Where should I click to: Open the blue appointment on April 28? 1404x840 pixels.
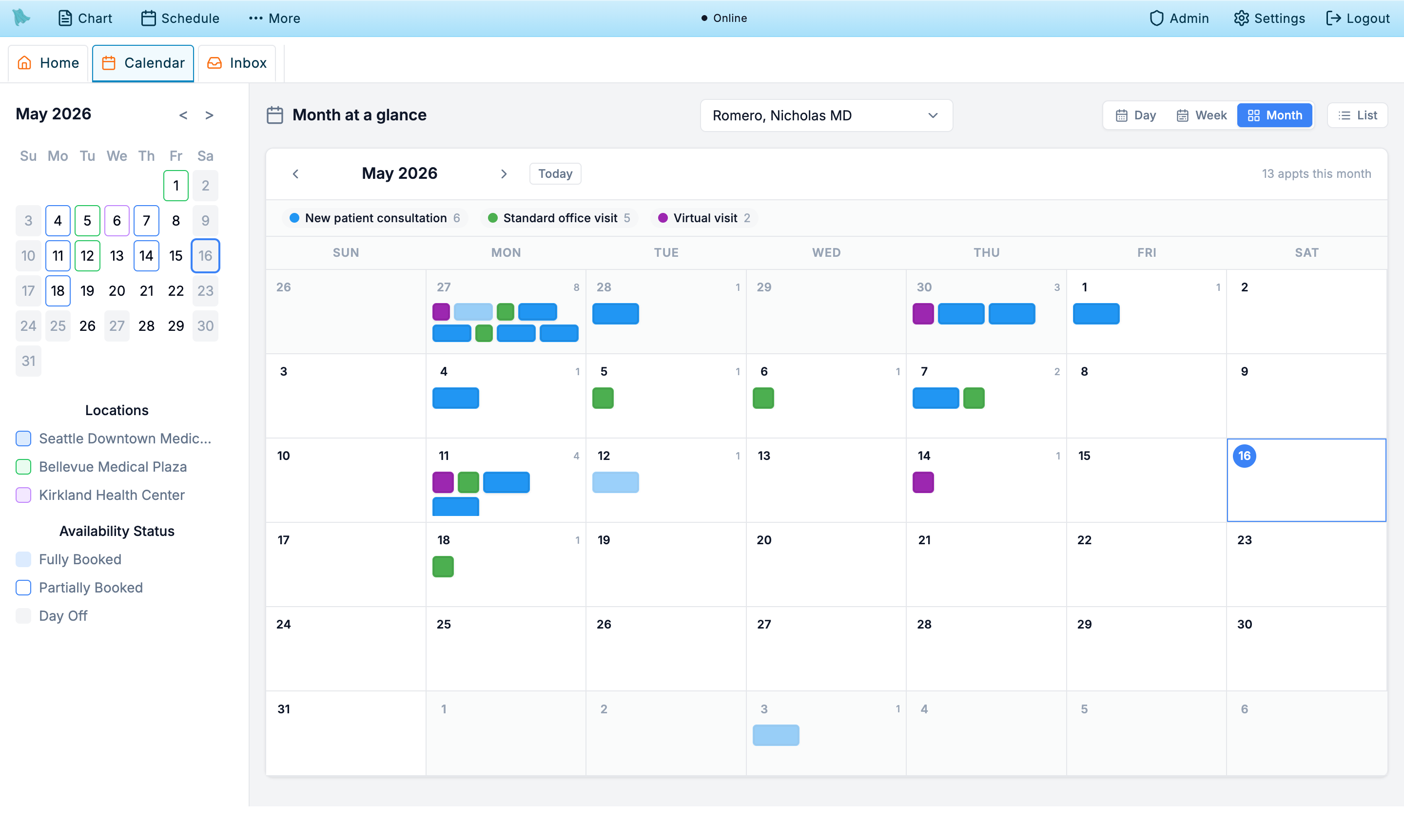(x=616, y=314)
